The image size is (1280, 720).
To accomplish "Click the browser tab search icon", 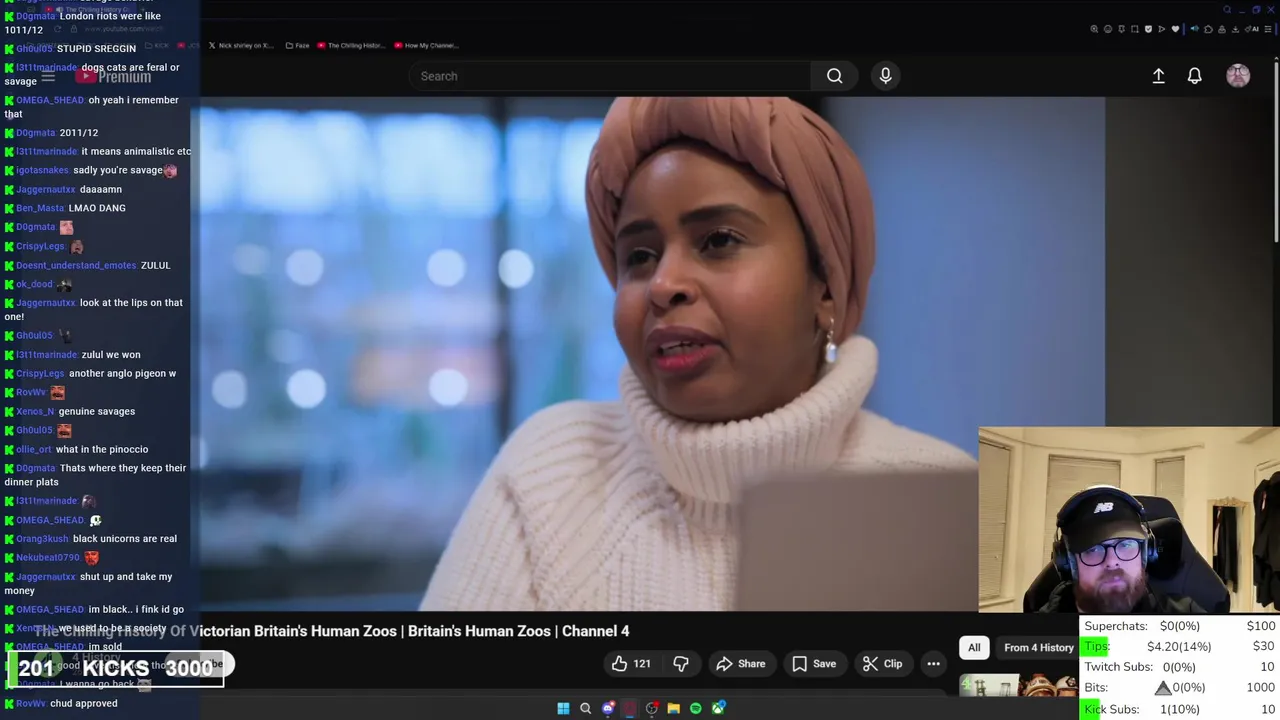I will click(1227, 10).
